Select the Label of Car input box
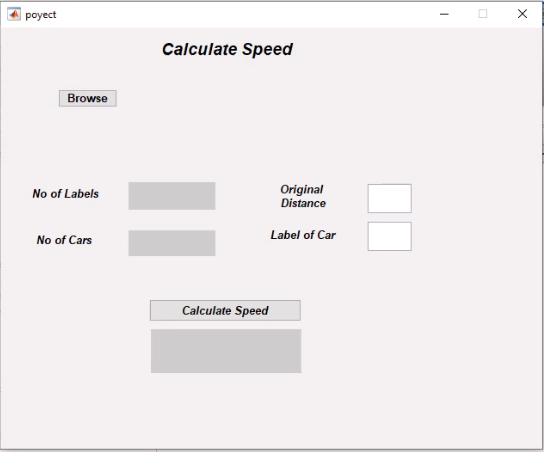The image size is (544, 452). pos(390,236)
